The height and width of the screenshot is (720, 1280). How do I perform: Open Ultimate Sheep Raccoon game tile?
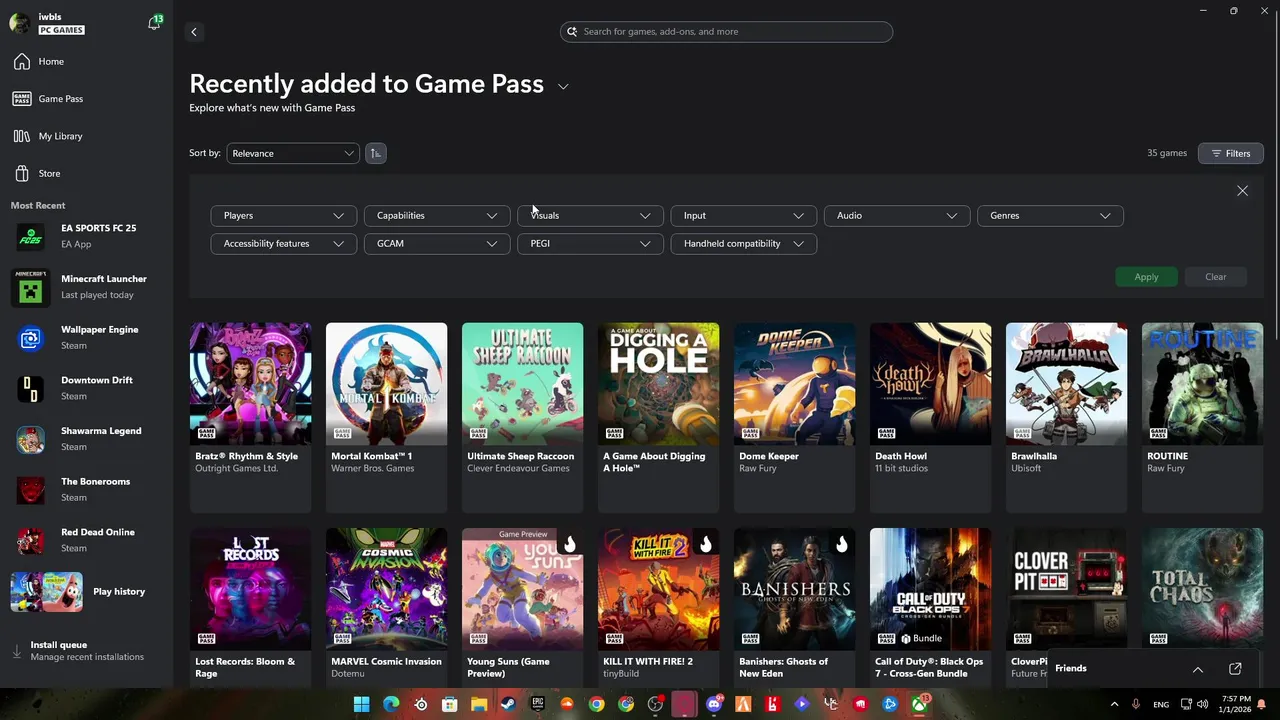pos(522,417)
